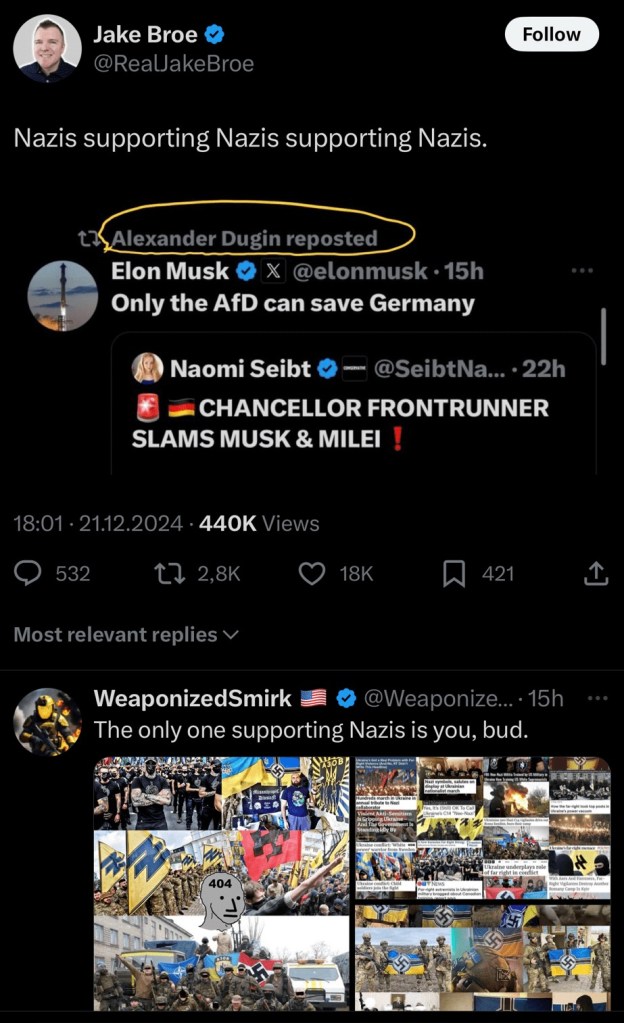Like the post with the heart icon

tap(313, 573)
